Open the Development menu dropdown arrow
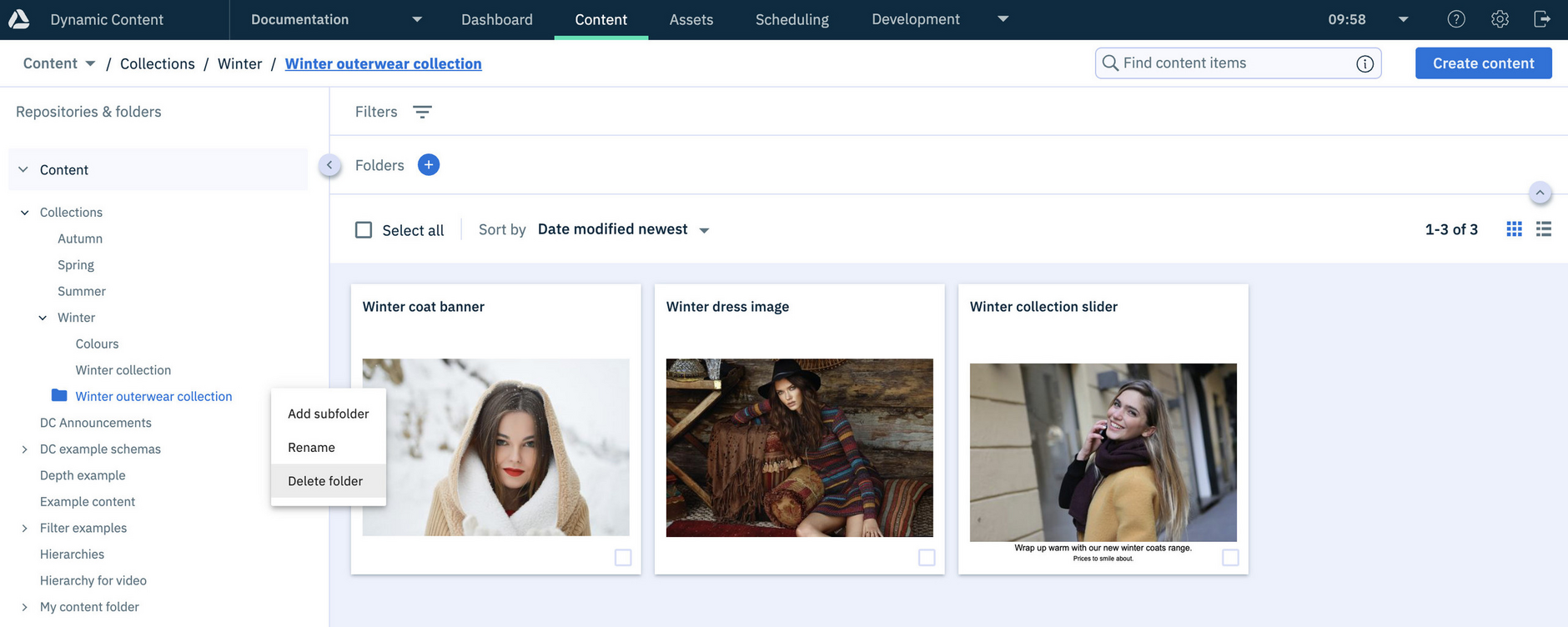Image resolution: width=1568 pixels, height=627 pixels. [1003, 19]
